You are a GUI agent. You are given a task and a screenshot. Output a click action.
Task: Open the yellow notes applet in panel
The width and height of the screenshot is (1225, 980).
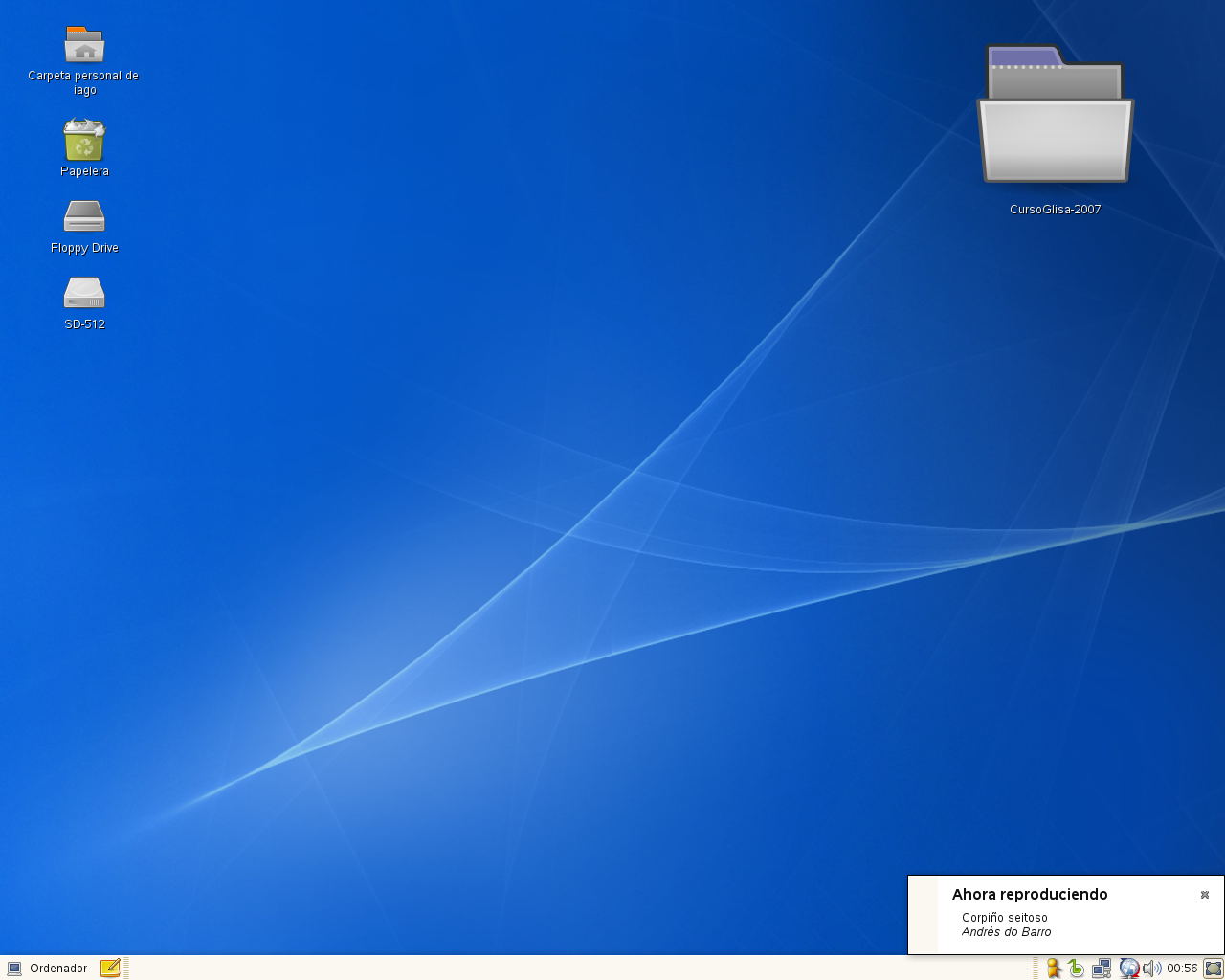pyautogui.click(x=110, y=969)
